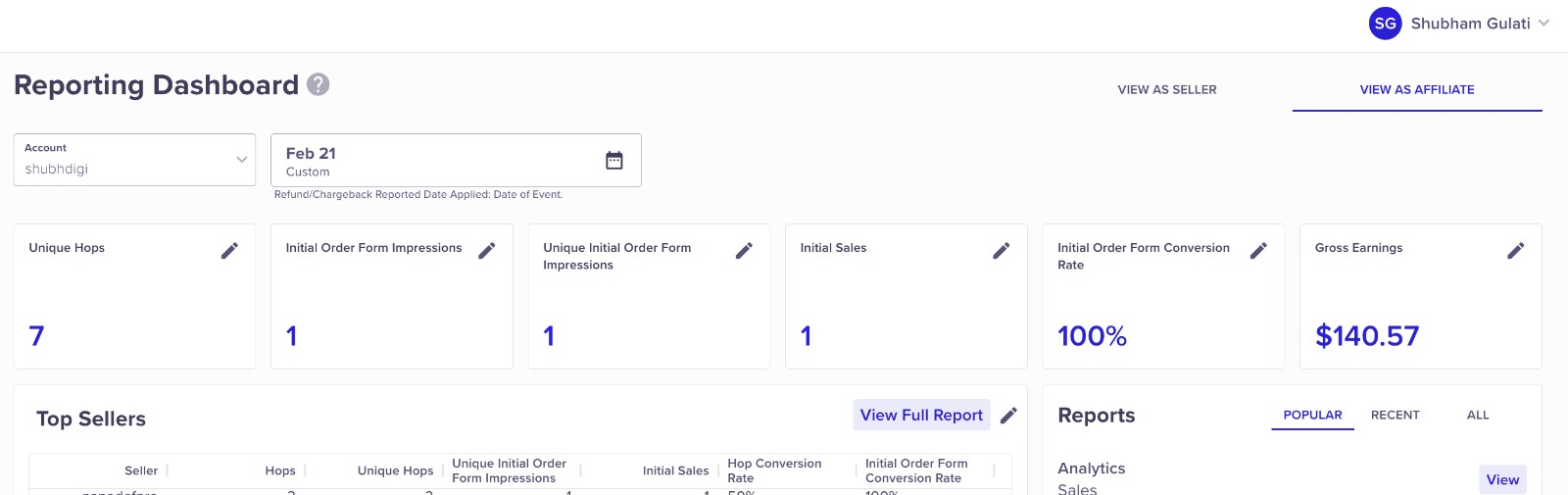This screenshot has height=495, width=1568.
Task: Edit the Initial Sales card
Action: 1001,251
